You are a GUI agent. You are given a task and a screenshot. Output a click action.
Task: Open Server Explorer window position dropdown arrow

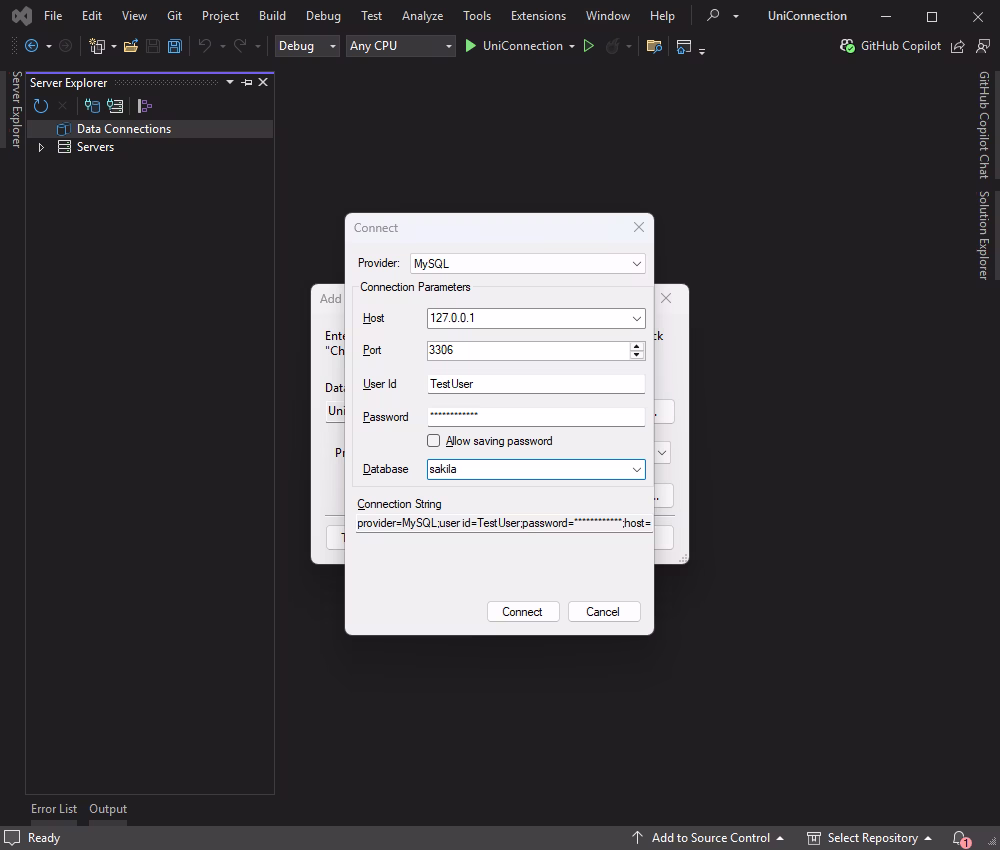click(x=230, y=82)
